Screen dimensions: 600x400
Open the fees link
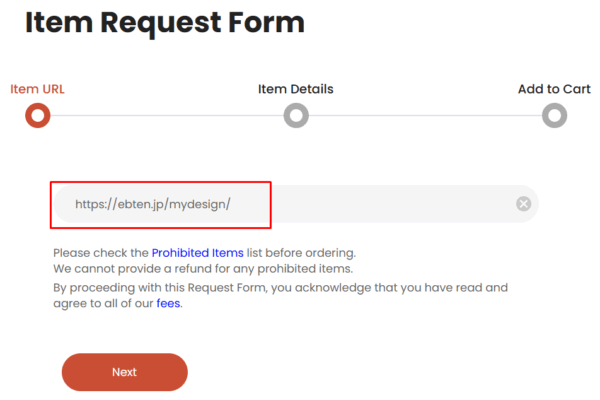point(168,303)
